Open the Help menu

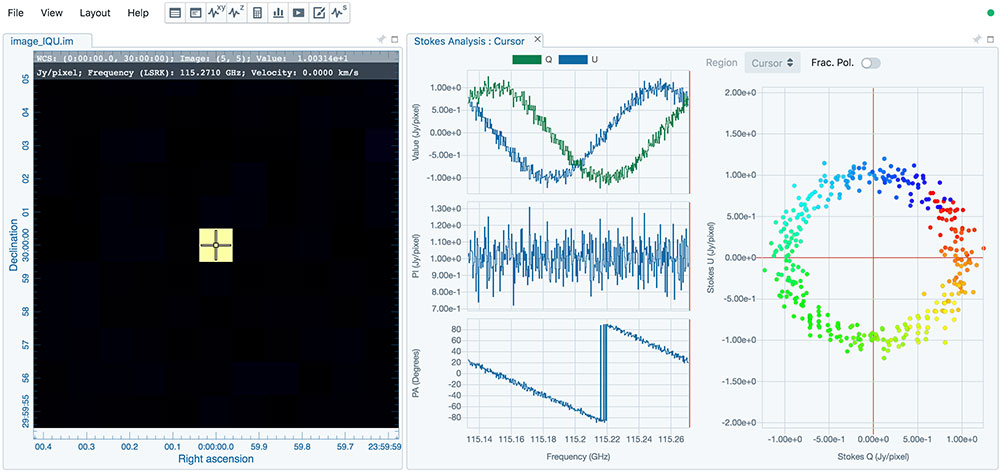tap(138, 13)
